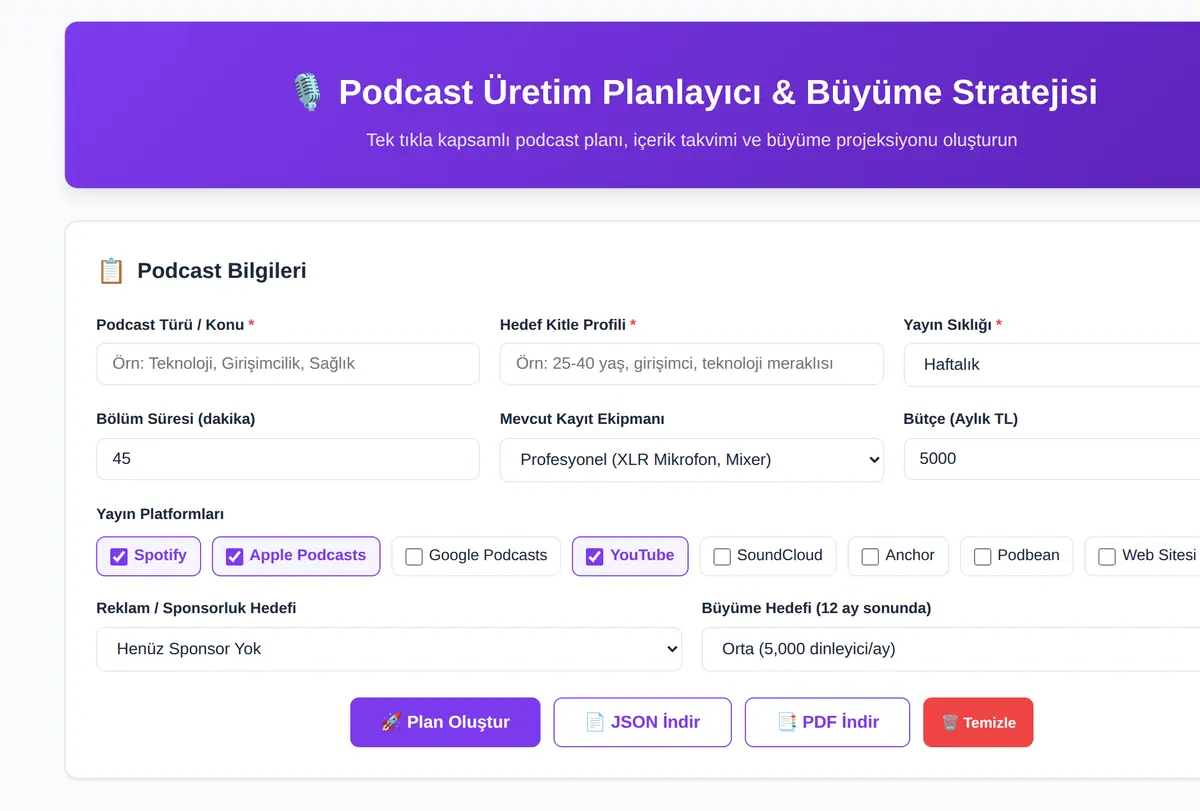
Task: Click the Podcast Bilgileri heading text
Action: [x=222, y=271]
